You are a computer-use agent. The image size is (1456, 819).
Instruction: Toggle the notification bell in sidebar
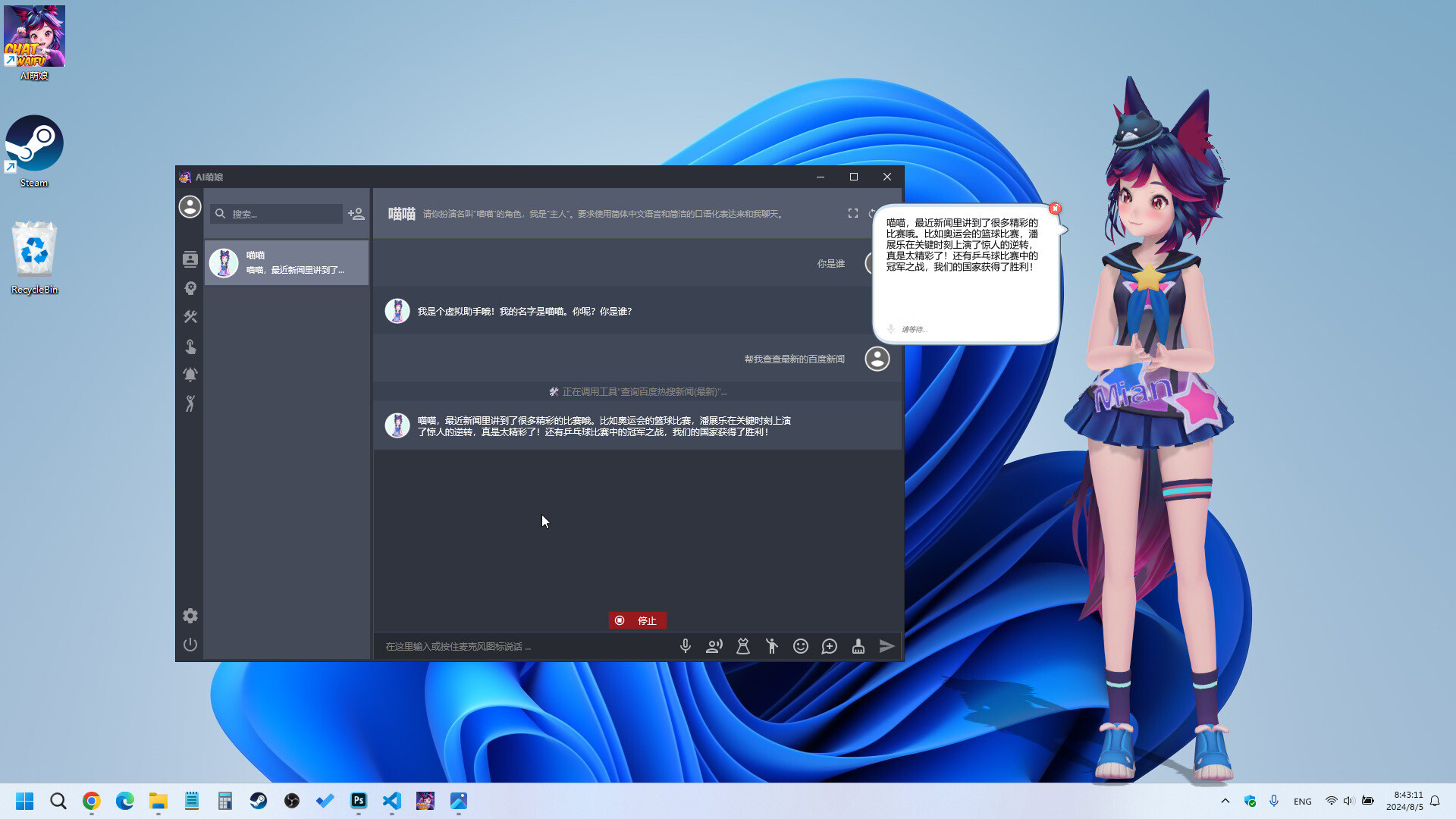[190, 374]
